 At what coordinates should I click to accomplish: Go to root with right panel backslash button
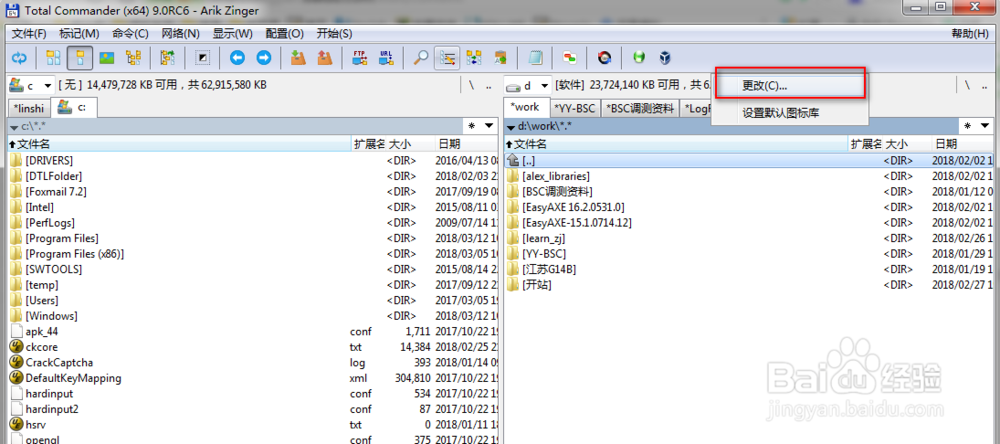(967, 85)
